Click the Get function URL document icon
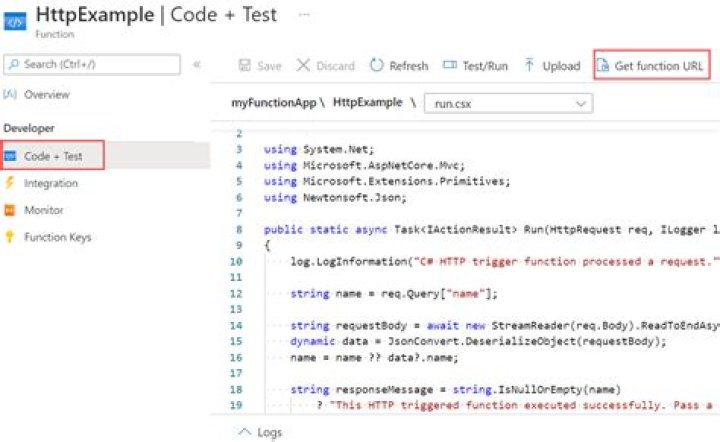 pos(602,66)
